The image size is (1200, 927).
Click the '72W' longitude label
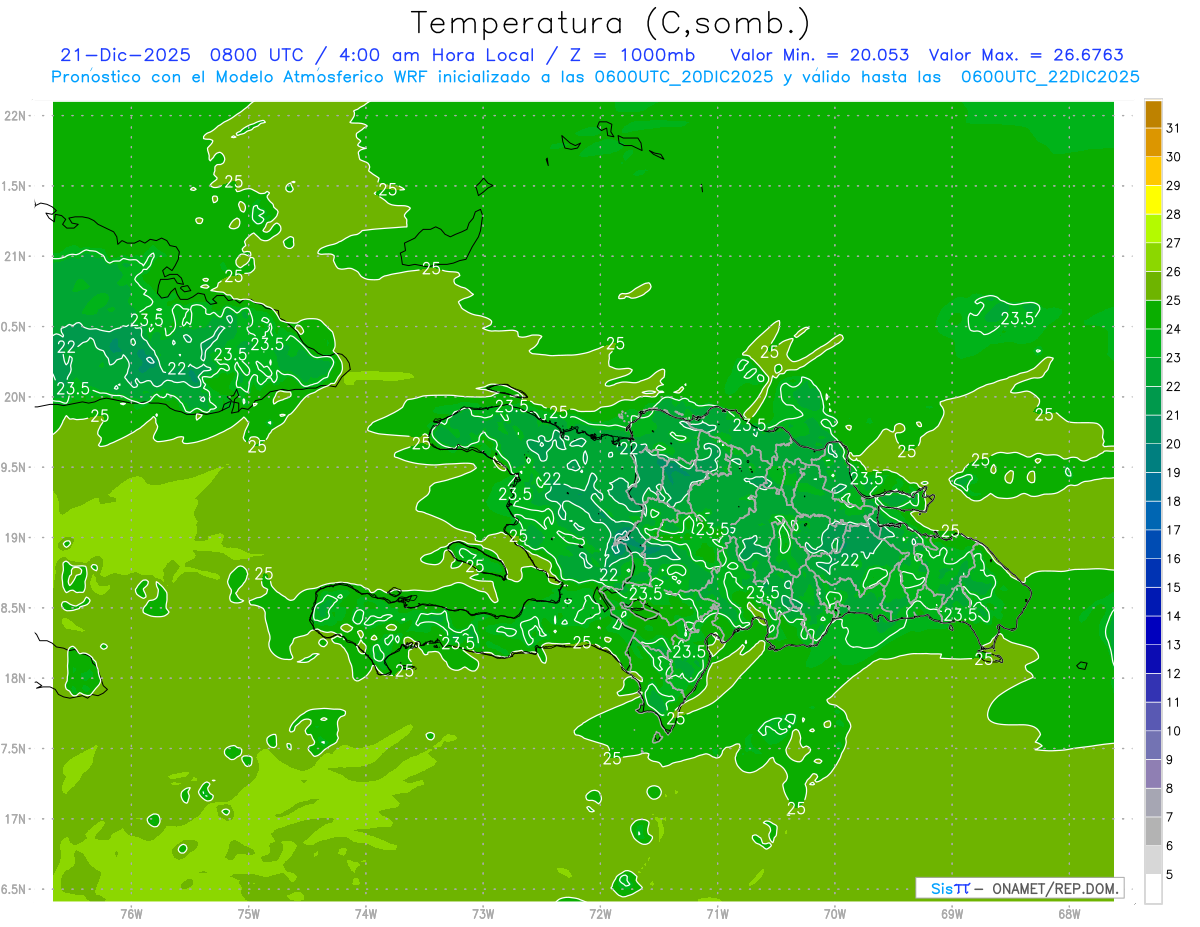(x=600, y=913)
